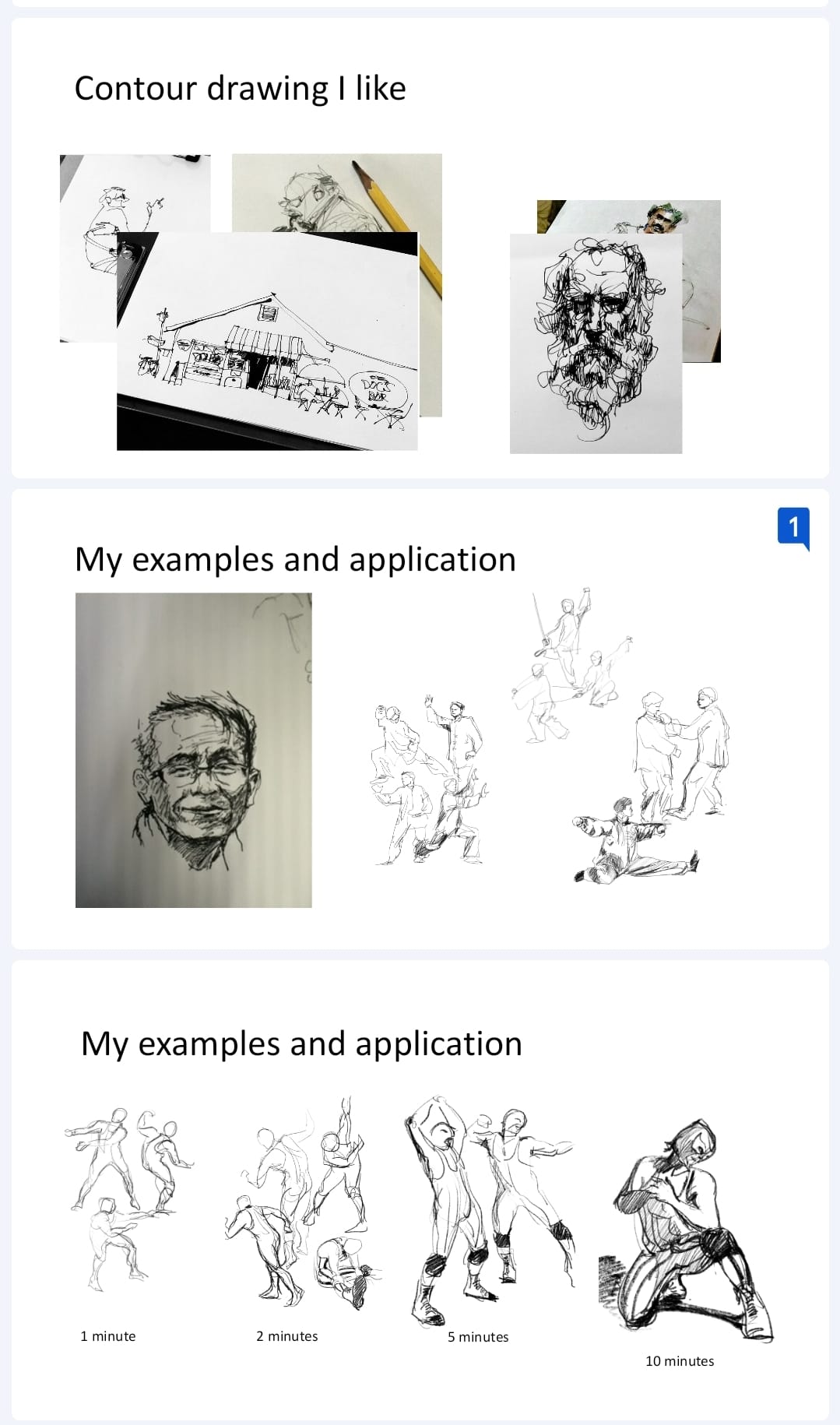The image size is (840, 1425).
Task: Select the 'Contour drawing I like' heading
Action: (x=240, y=88)
